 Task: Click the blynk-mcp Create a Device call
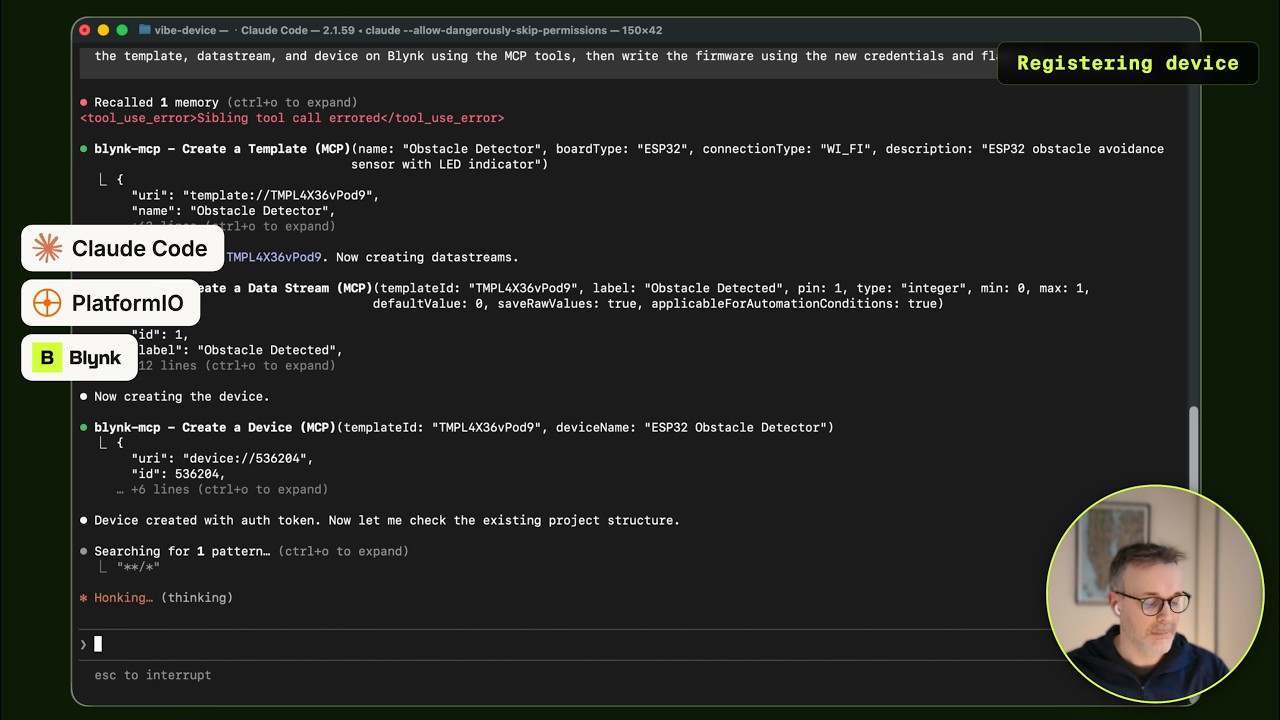click(464, 428)
